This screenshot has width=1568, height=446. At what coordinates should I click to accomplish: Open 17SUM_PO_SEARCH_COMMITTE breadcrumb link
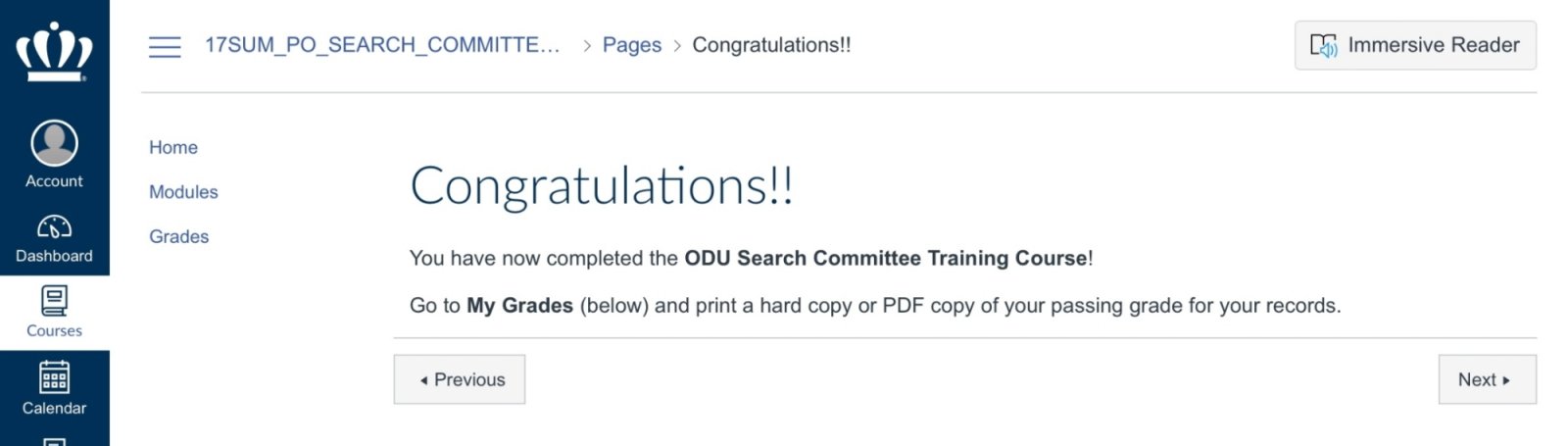[x=382, y=45]
